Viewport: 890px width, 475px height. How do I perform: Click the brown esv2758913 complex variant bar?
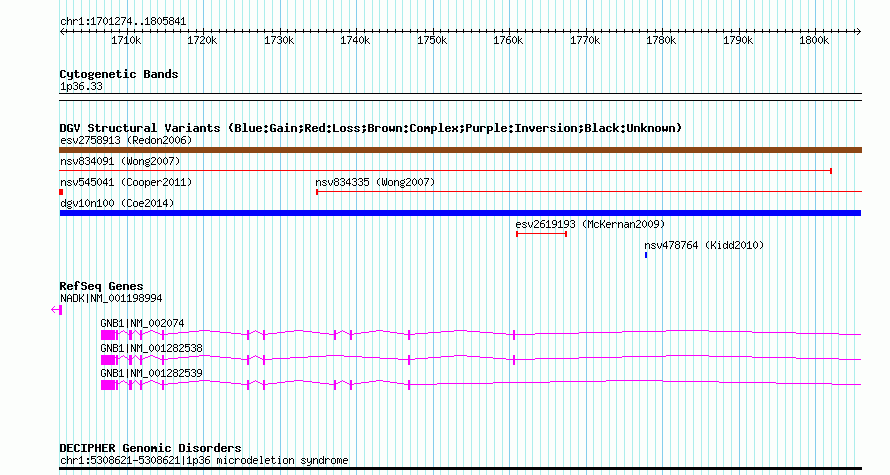coord(460,150)
